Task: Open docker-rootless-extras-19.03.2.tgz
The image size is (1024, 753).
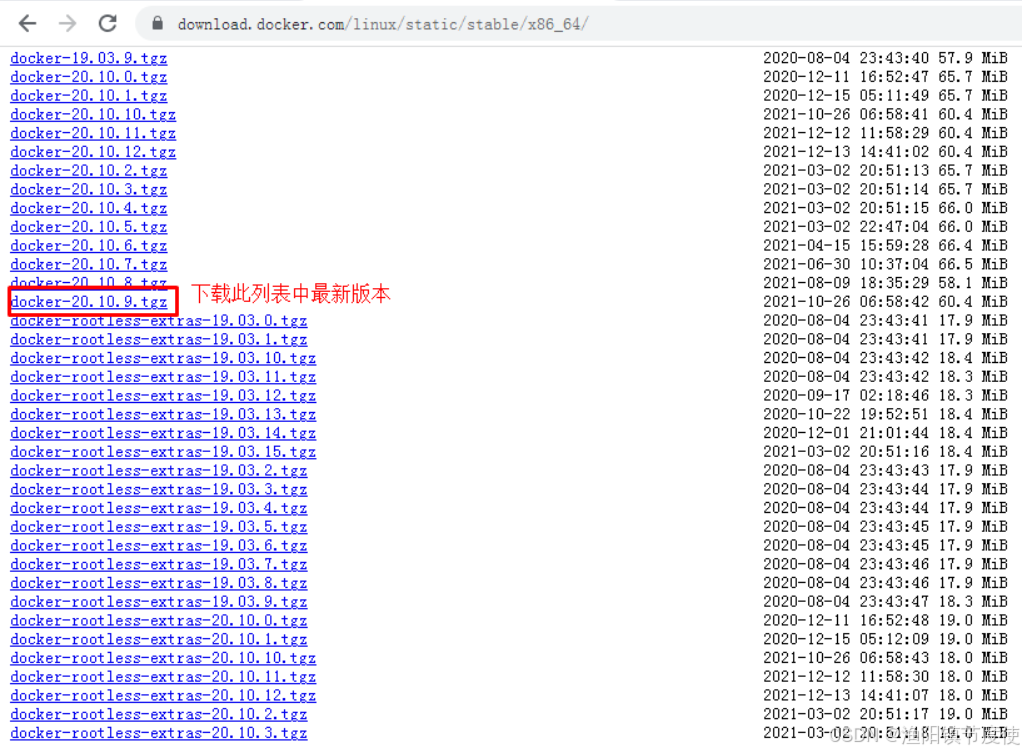Action: [159, 471]
